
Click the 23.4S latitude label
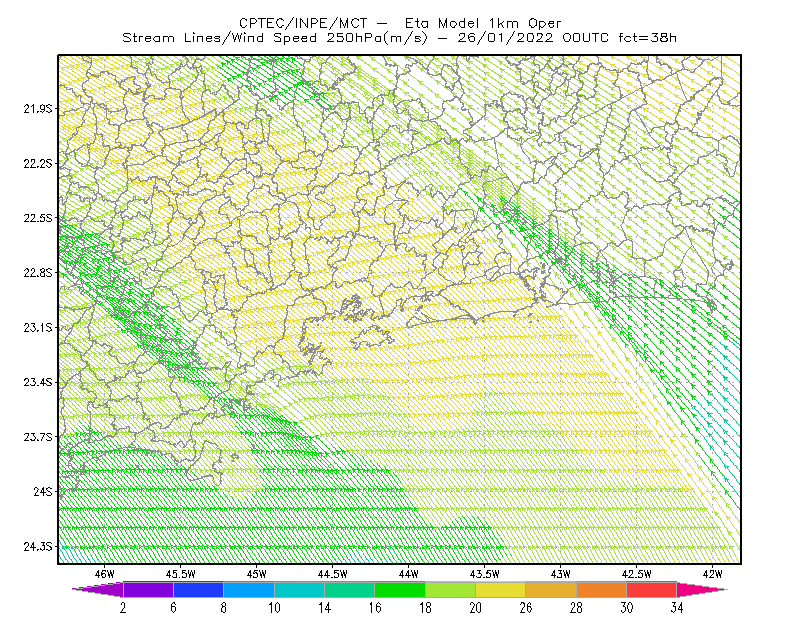38,382
